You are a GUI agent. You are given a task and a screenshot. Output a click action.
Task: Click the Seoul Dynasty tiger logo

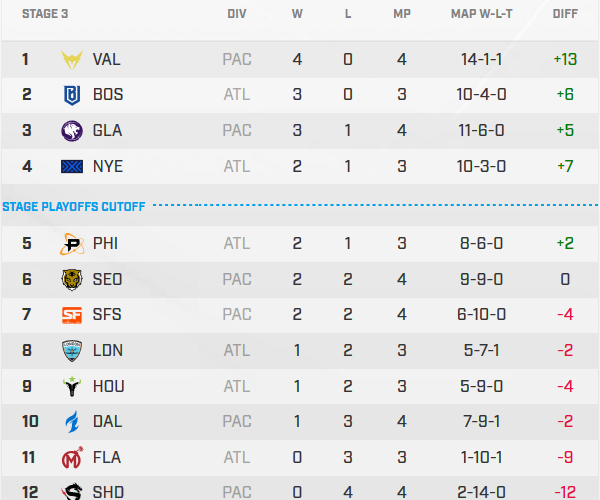point(72,279)
